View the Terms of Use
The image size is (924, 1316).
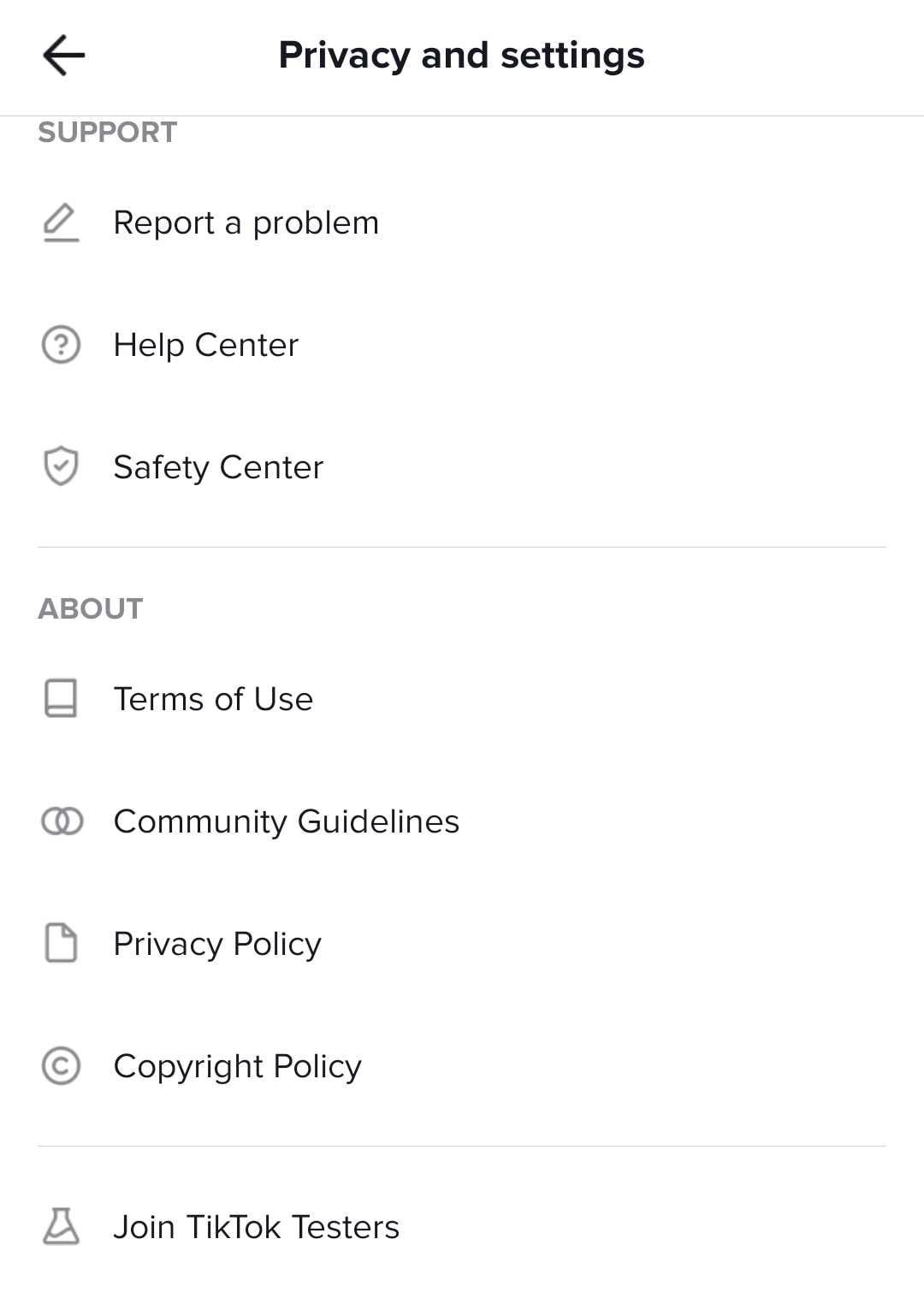coord(462,698)
